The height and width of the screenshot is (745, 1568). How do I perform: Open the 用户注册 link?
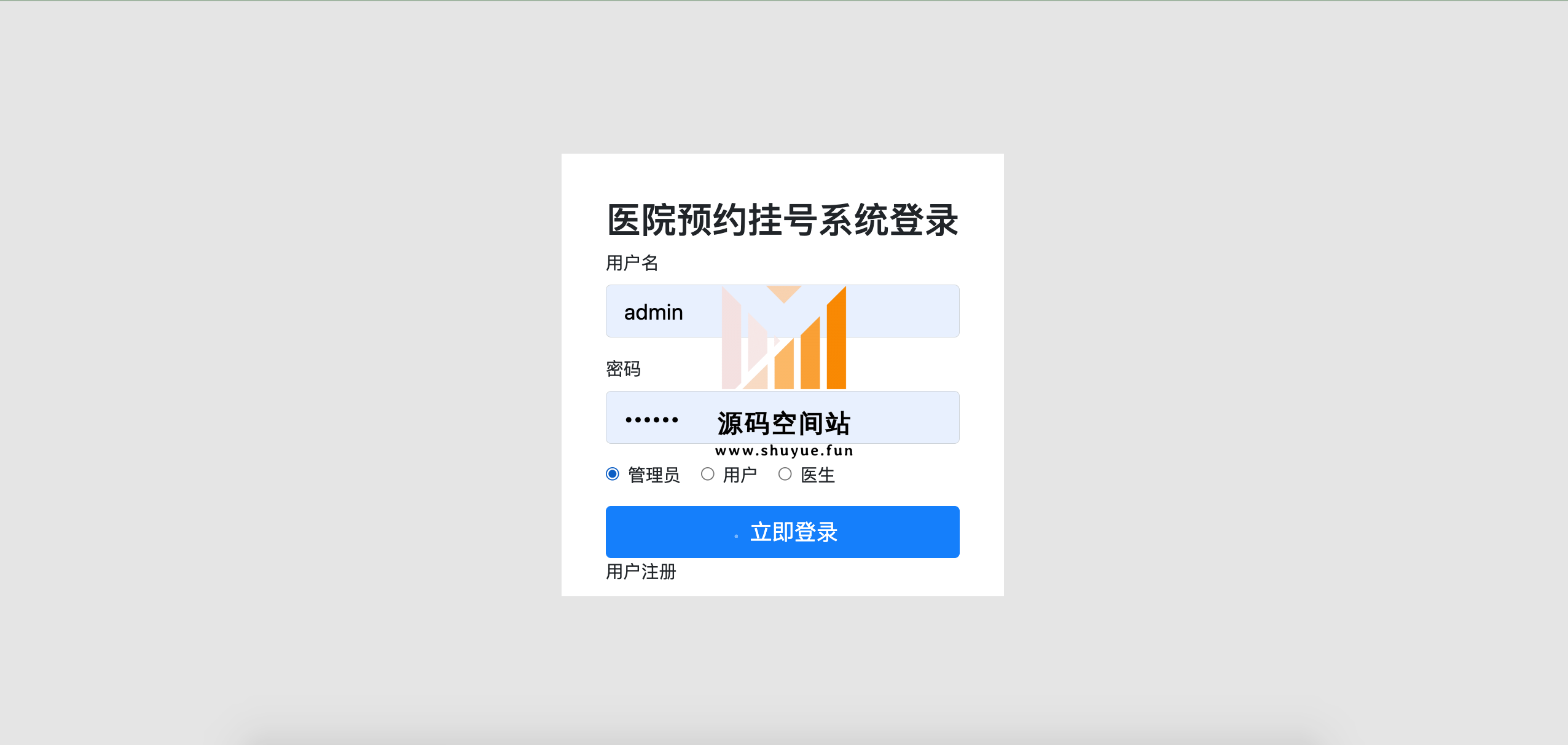[x=641, y=572]
